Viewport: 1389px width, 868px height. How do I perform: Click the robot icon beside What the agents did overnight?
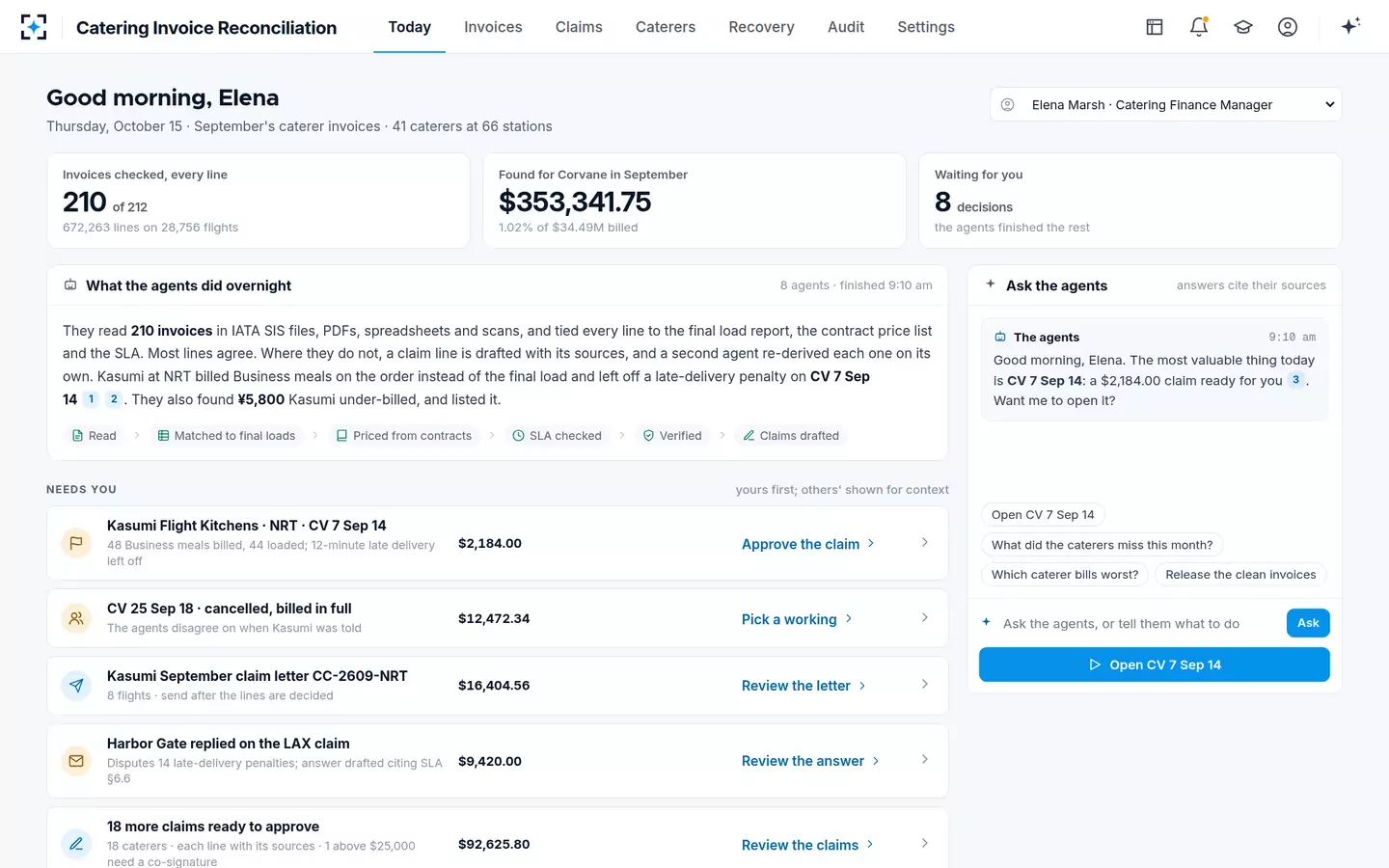coord(70,285)
